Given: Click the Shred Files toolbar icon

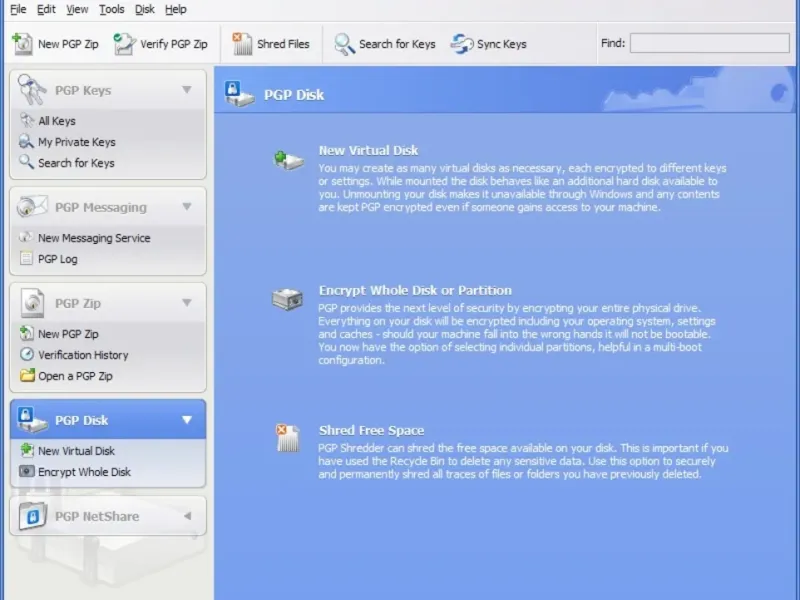Looking at the screenshot, I should pyautogui.click(x=242, y=44).
